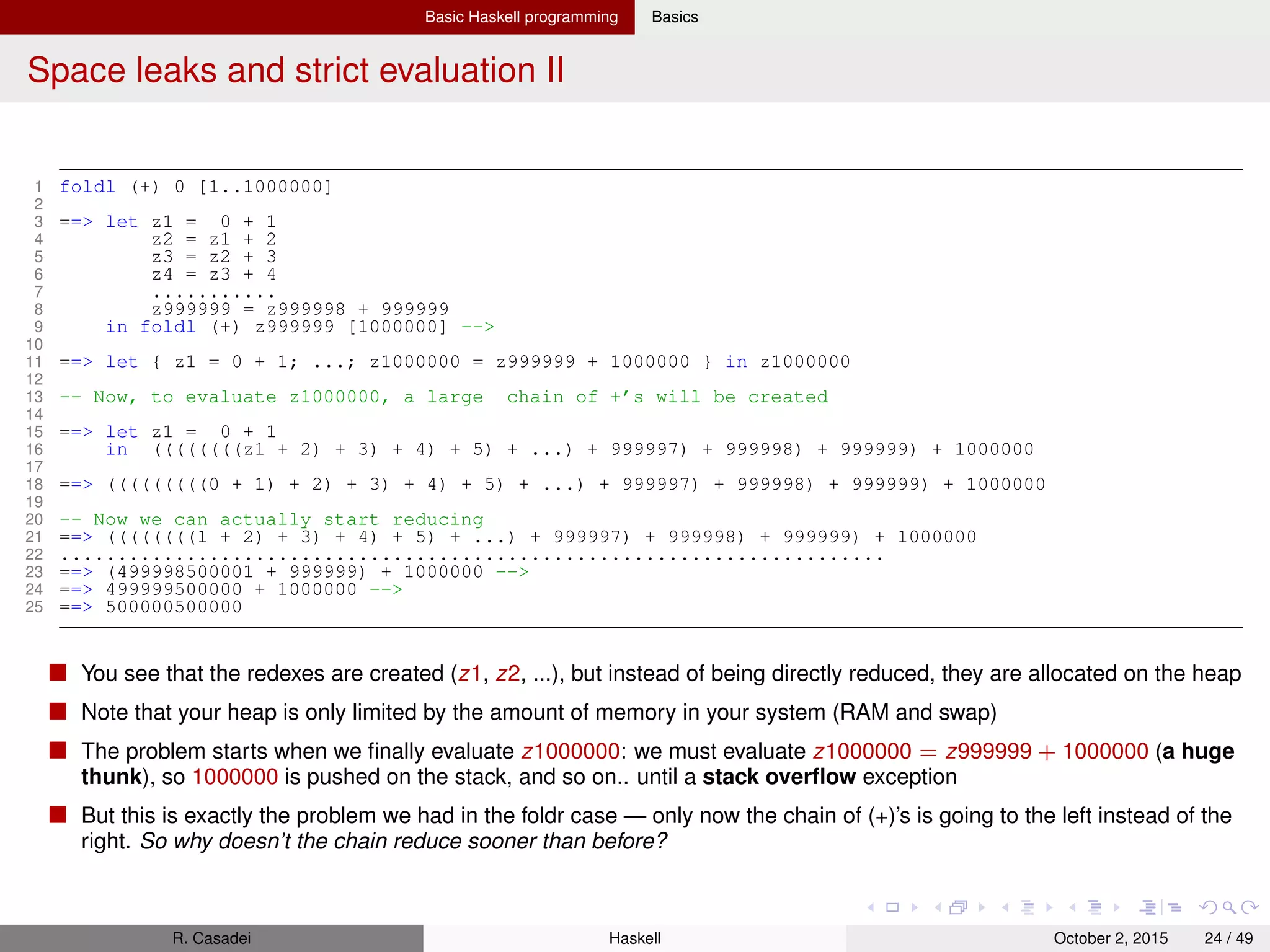Go to previous subsection arrow
The image size is (1270, 952).
pos(1005,907)
